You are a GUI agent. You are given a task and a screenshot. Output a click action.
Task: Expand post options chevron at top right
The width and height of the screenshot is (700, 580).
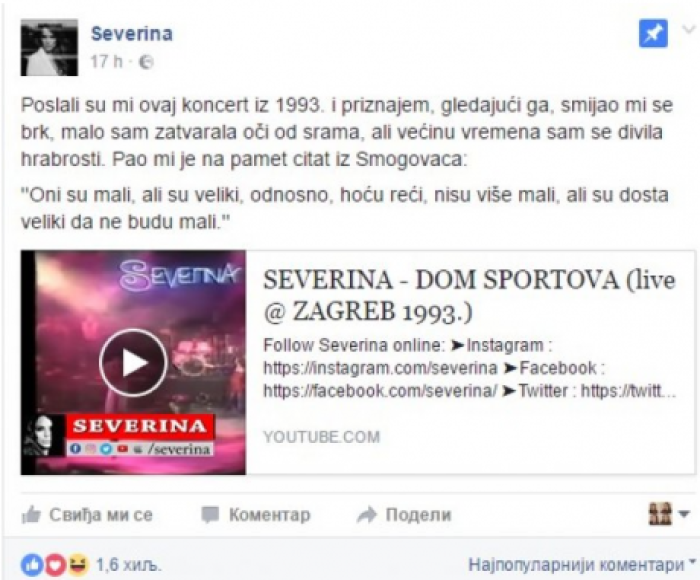tap(690, 29)
